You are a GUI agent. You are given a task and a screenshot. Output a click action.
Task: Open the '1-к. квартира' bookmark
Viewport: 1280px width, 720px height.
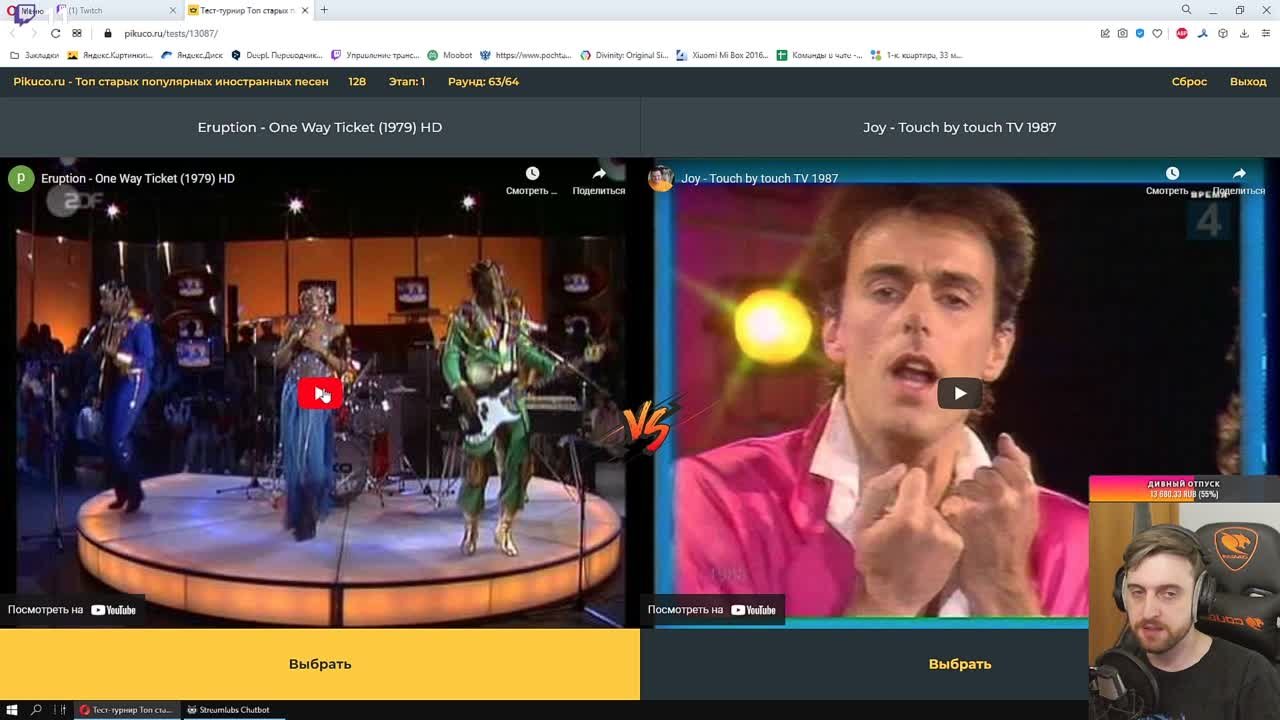click(916, 55)
